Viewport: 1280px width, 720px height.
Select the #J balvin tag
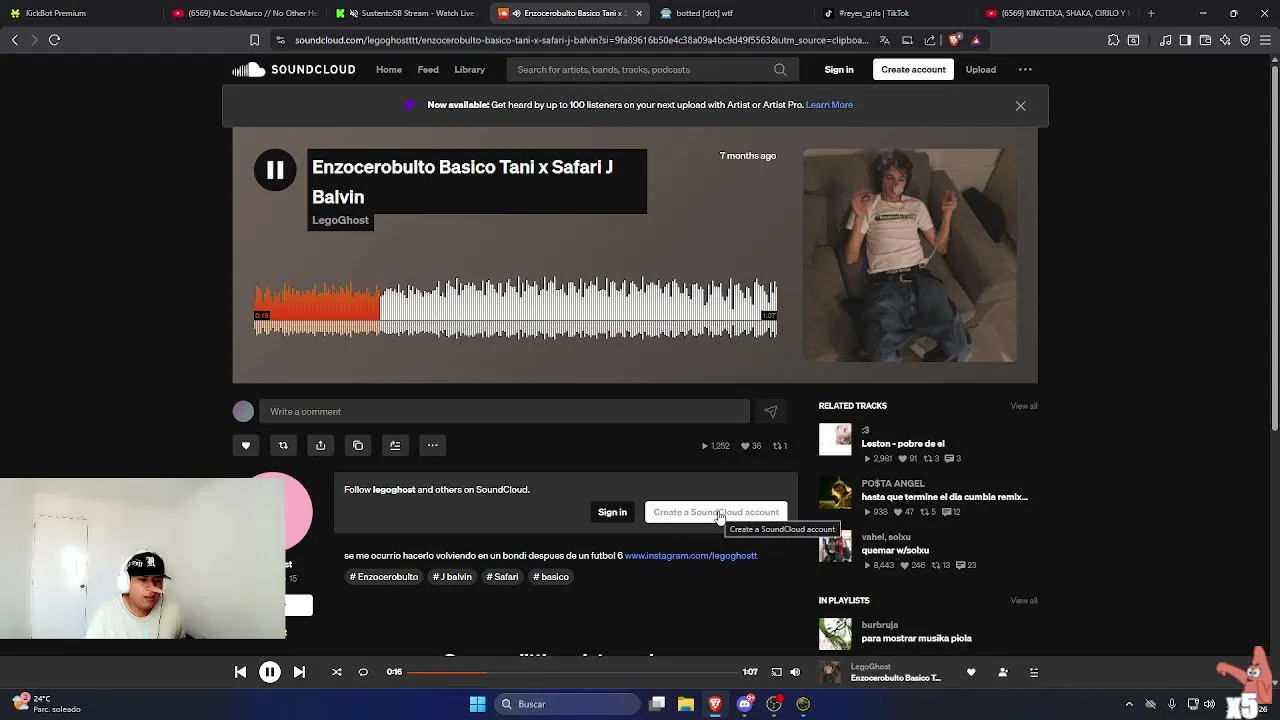point(452,577)
